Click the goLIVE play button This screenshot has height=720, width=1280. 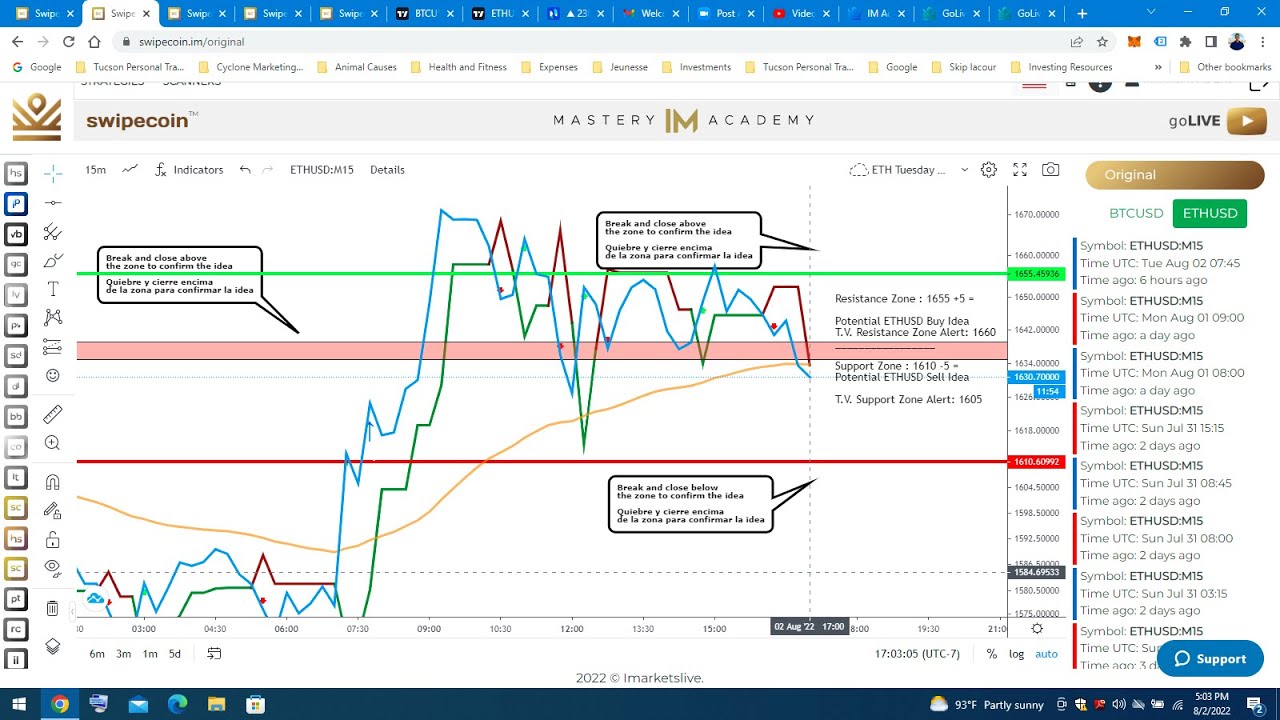tap(1246, 120)
